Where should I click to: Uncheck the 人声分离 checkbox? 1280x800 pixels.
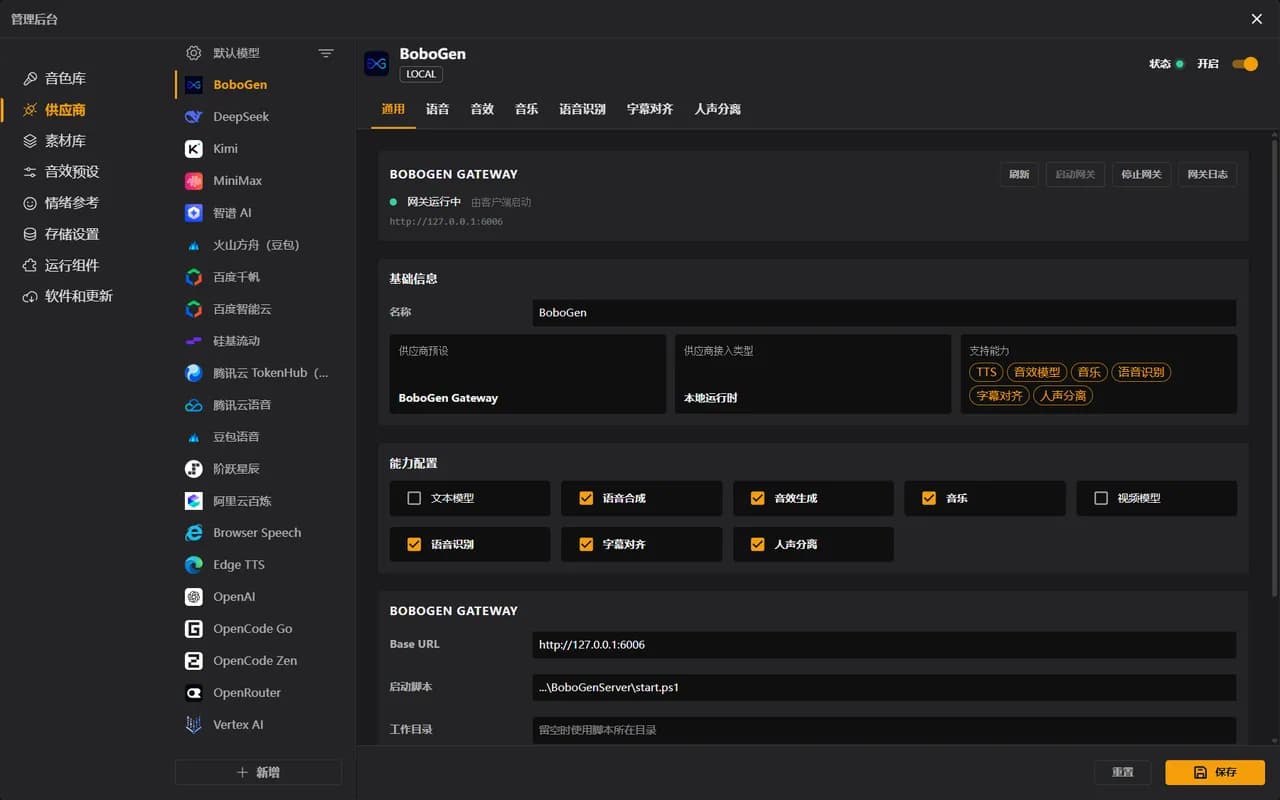758,545
